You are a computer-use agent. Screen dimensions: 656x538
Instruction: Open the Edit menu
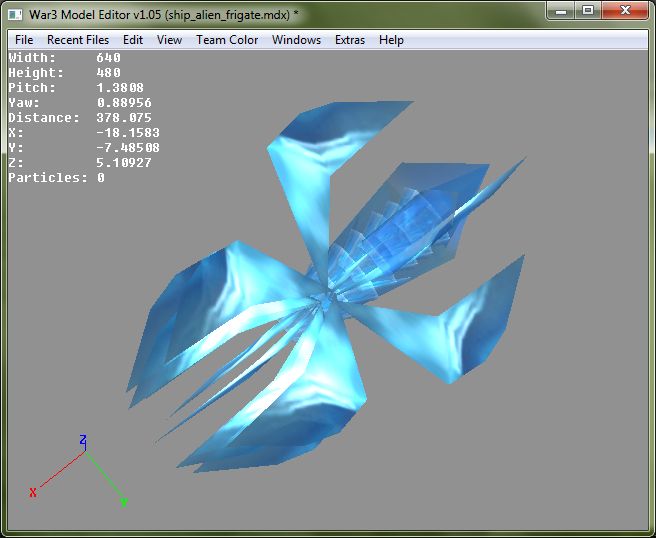point(133,40)
